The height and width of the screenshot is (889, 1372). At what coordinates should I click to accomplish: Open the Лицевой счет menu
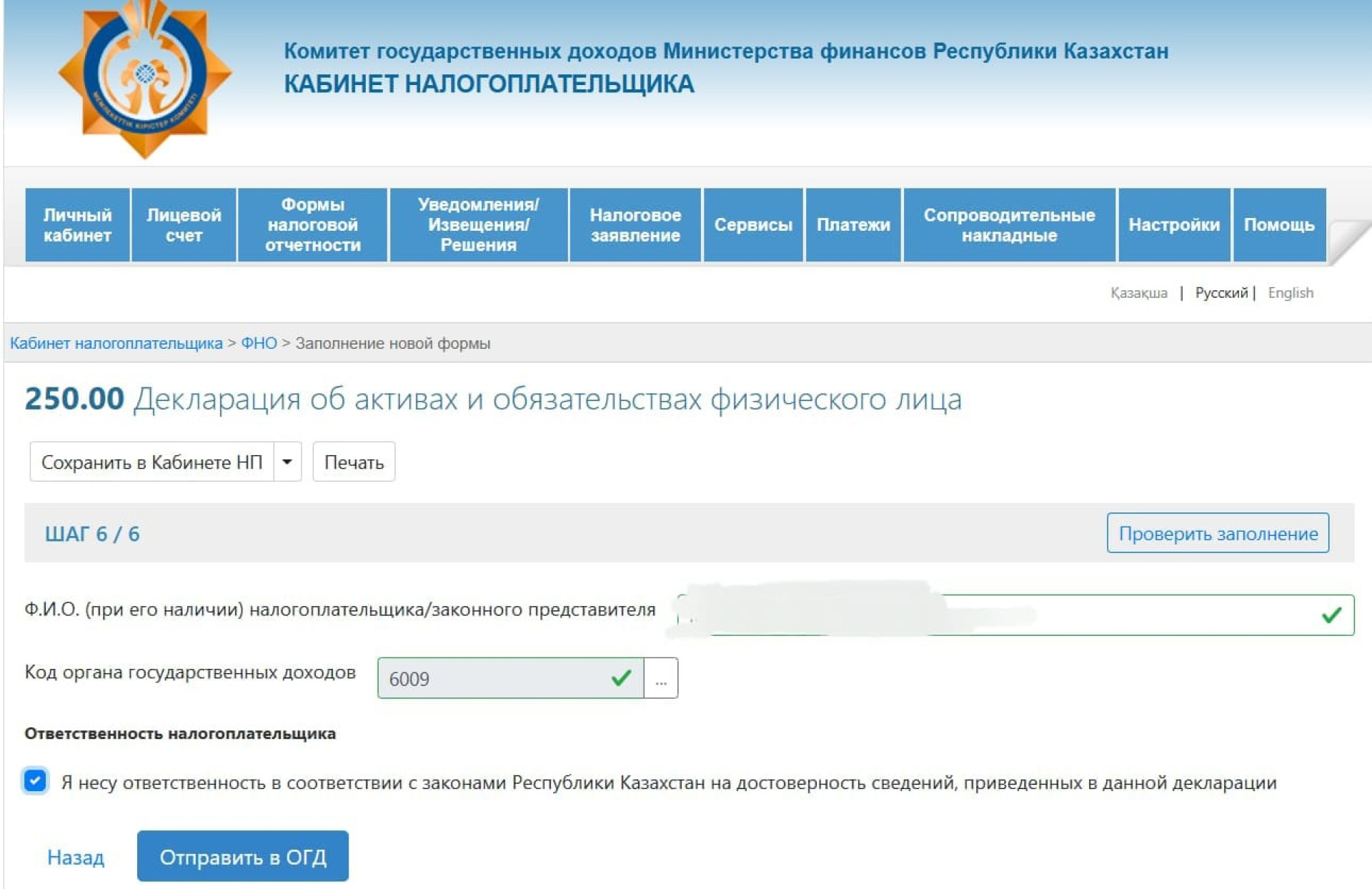184,225
